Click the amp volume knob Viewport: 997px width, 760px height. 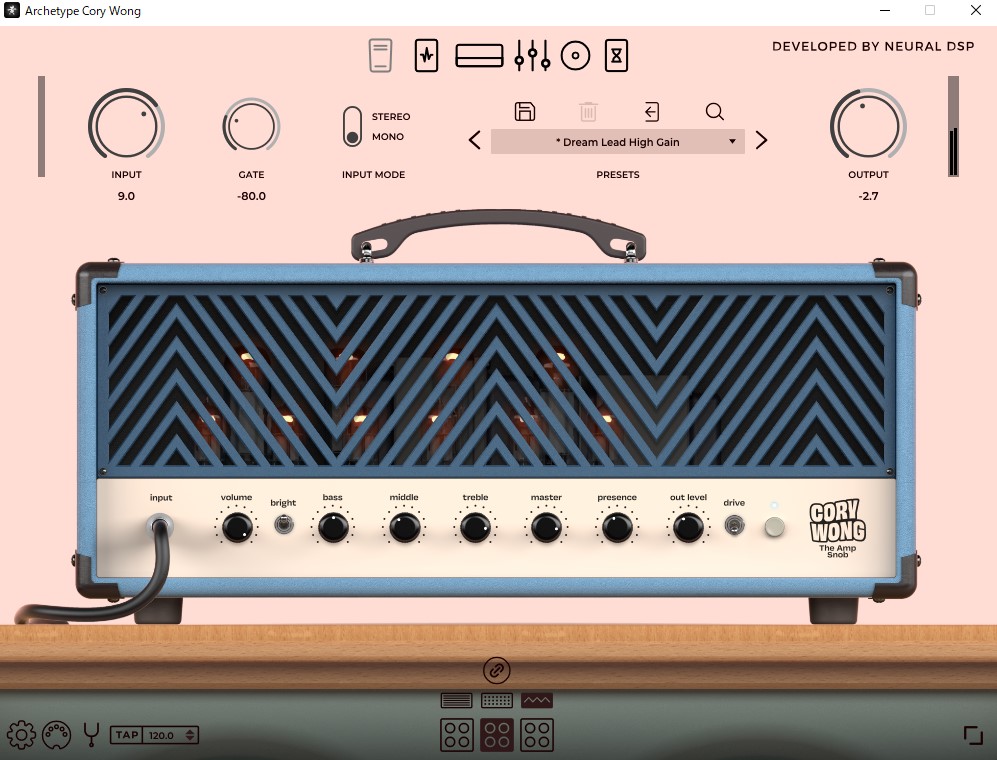coord(237,527)
